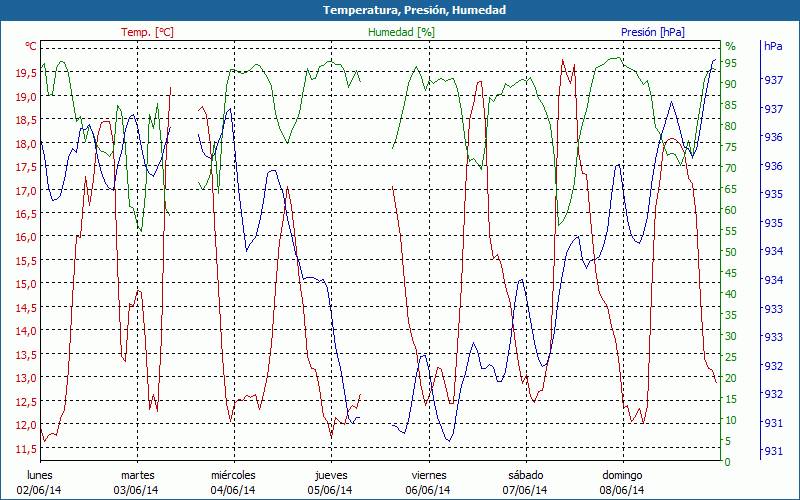Select the blue Presión [hPa] legend label

point(656,32)
